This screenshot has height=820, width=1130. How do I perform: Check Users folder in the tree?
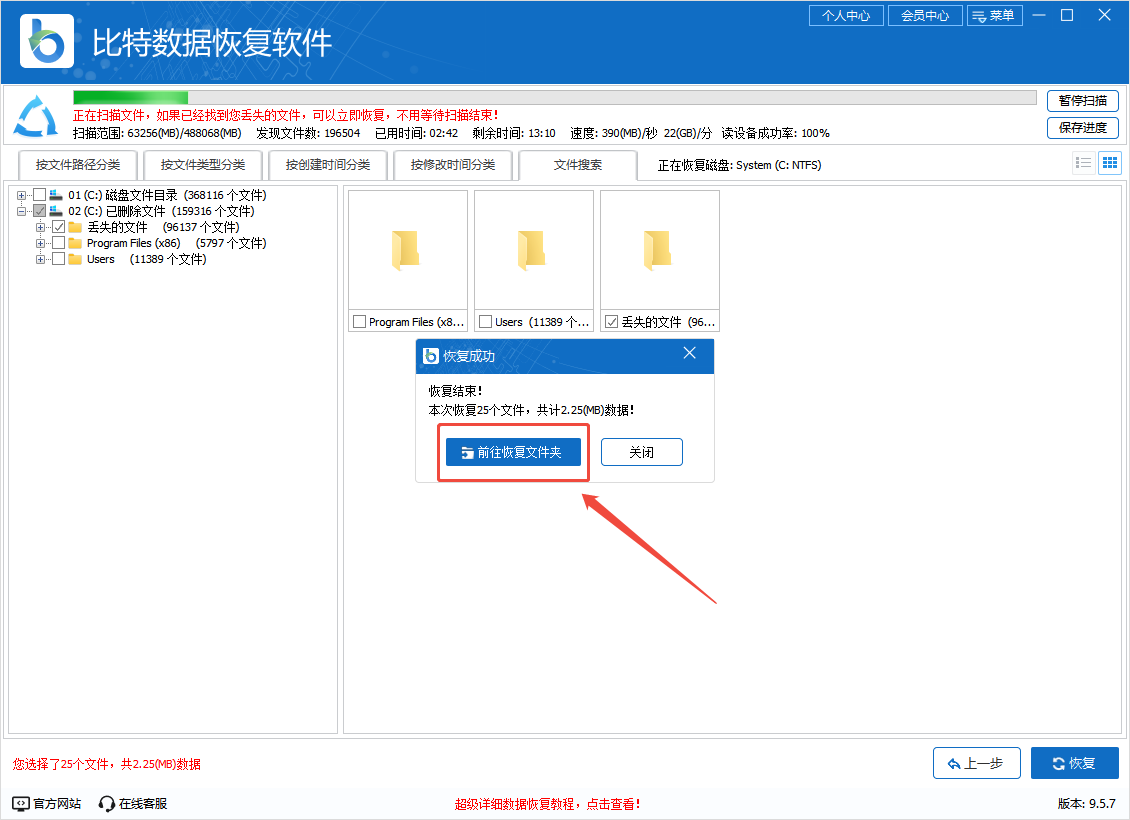pos(59,259)
